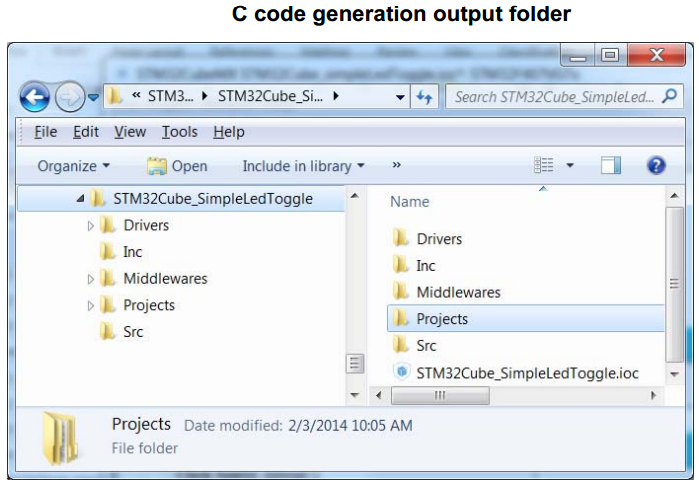
Task: Open the Tools menu
Action: tap(179, 132)
